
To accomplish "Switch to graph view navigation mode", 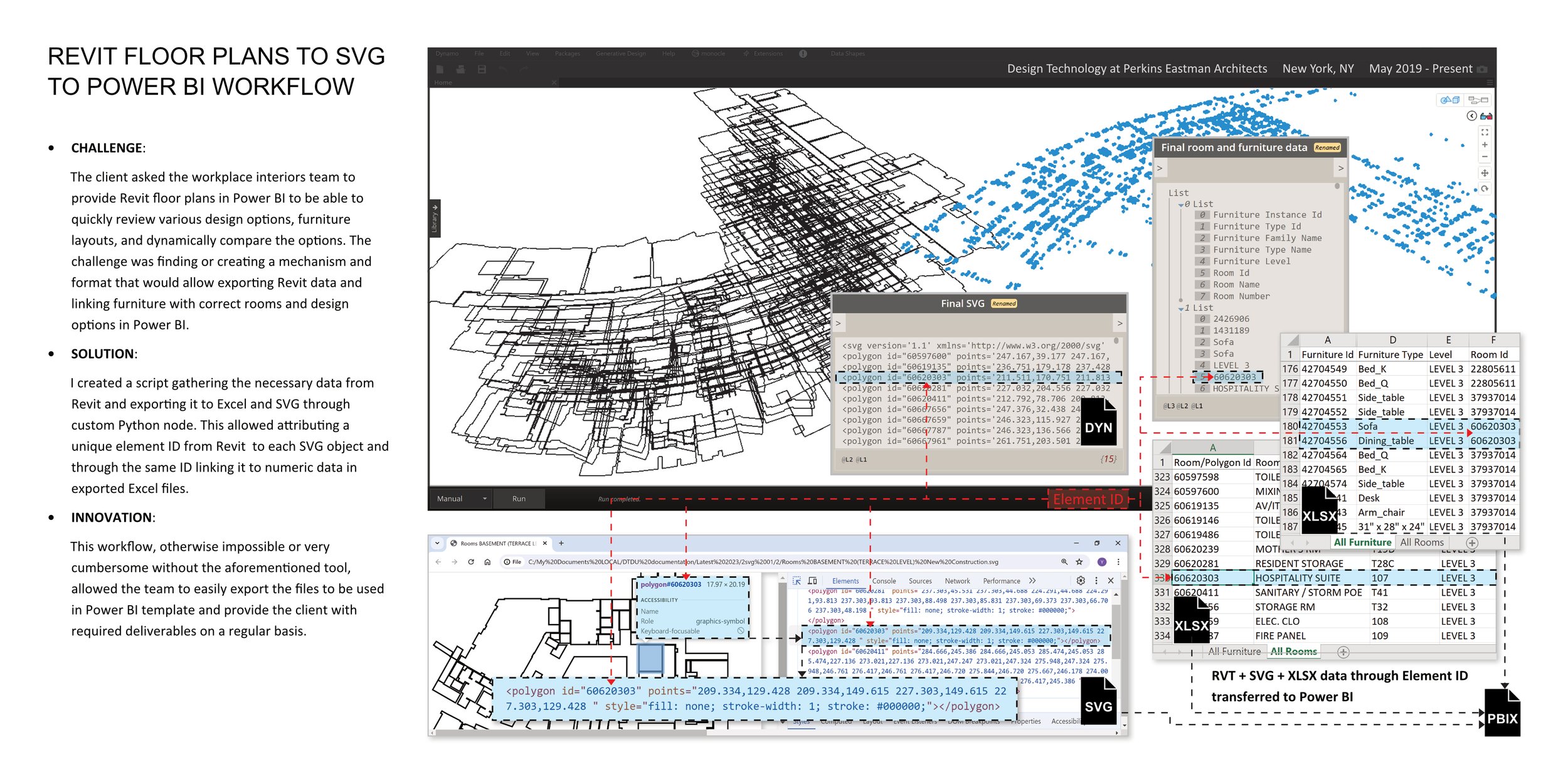I will tap(1478, 100).
